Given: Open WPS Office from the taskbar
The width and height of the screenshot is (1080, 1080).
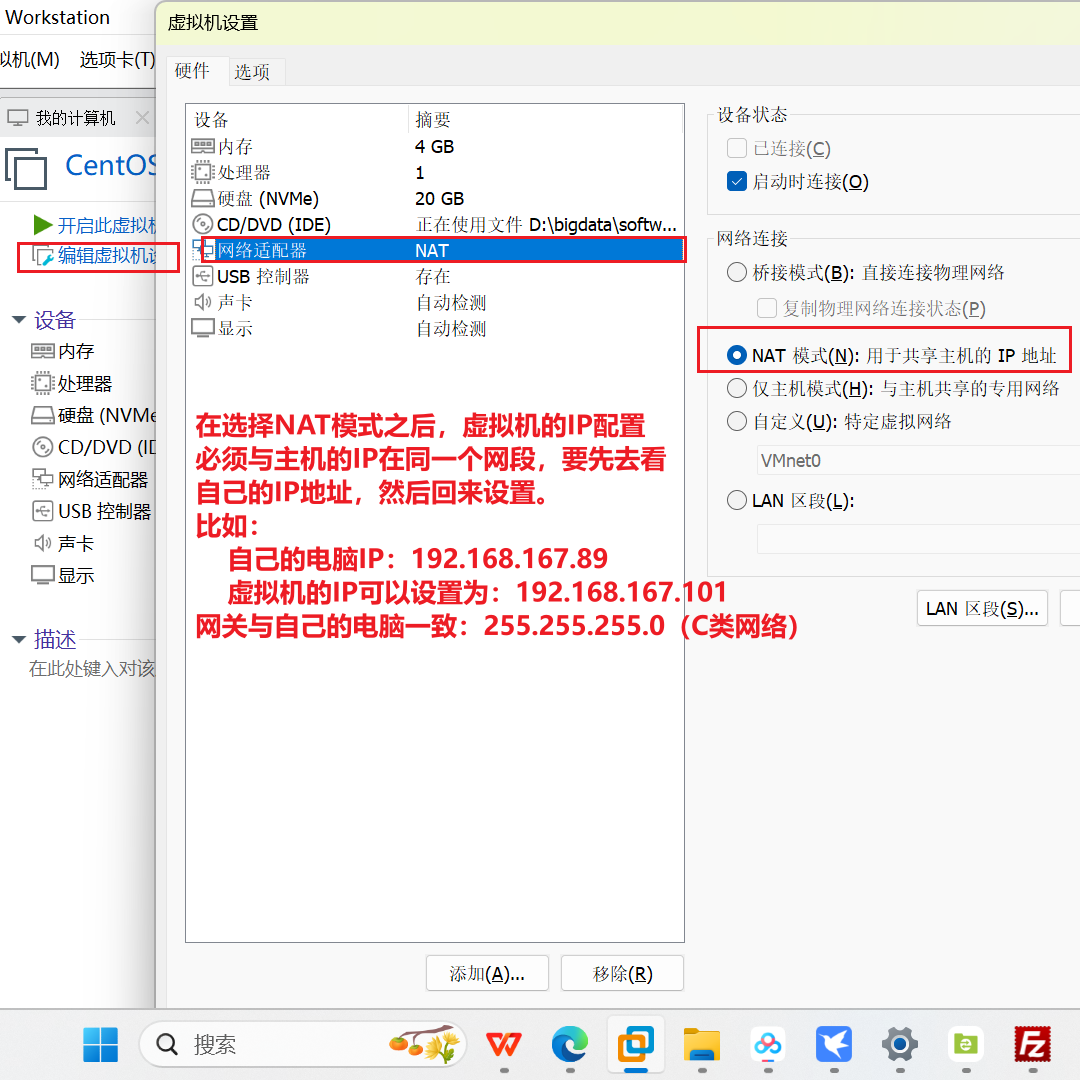Looking at the screenshot, I should tap(503, 1044).
